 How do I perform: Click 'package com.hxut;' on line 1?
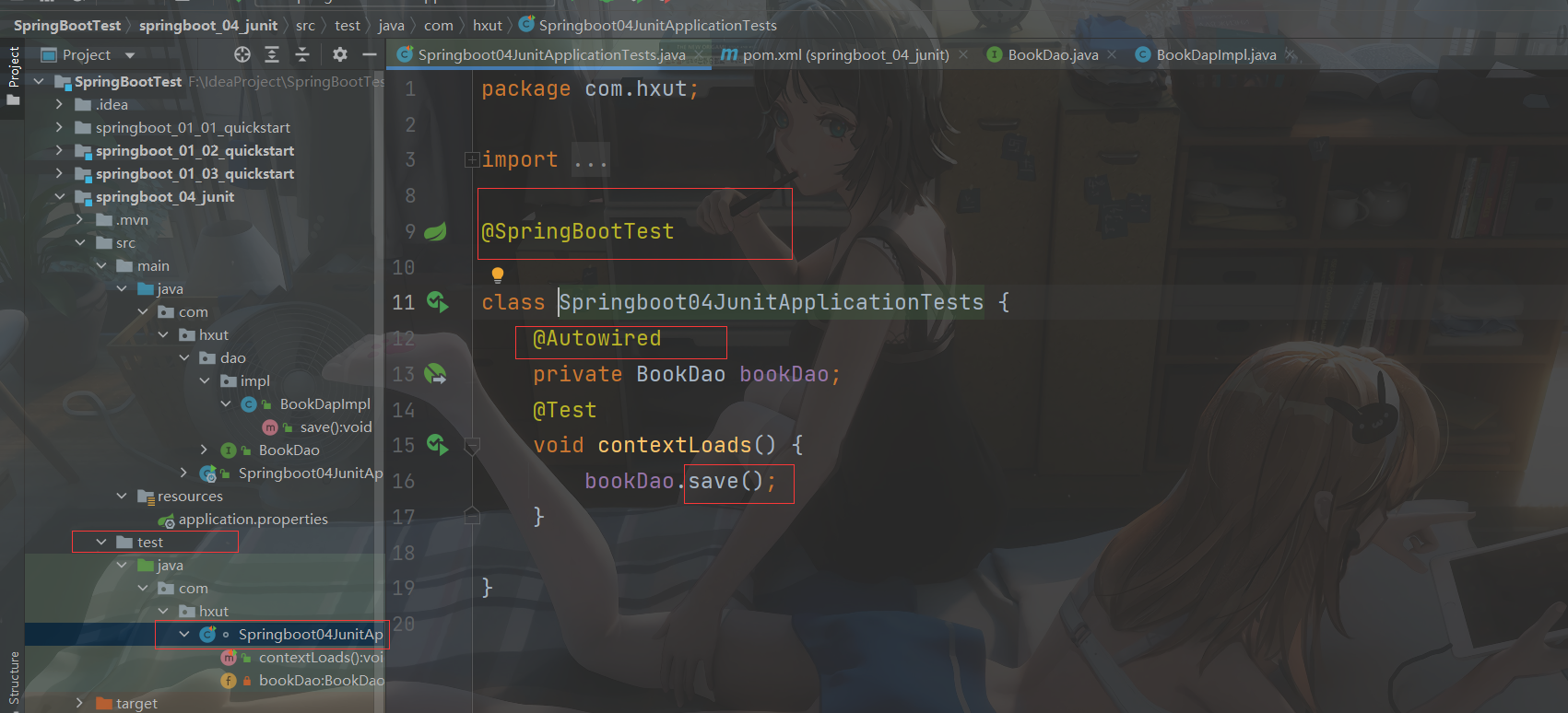pyautogui.click(x=590, y=89)
